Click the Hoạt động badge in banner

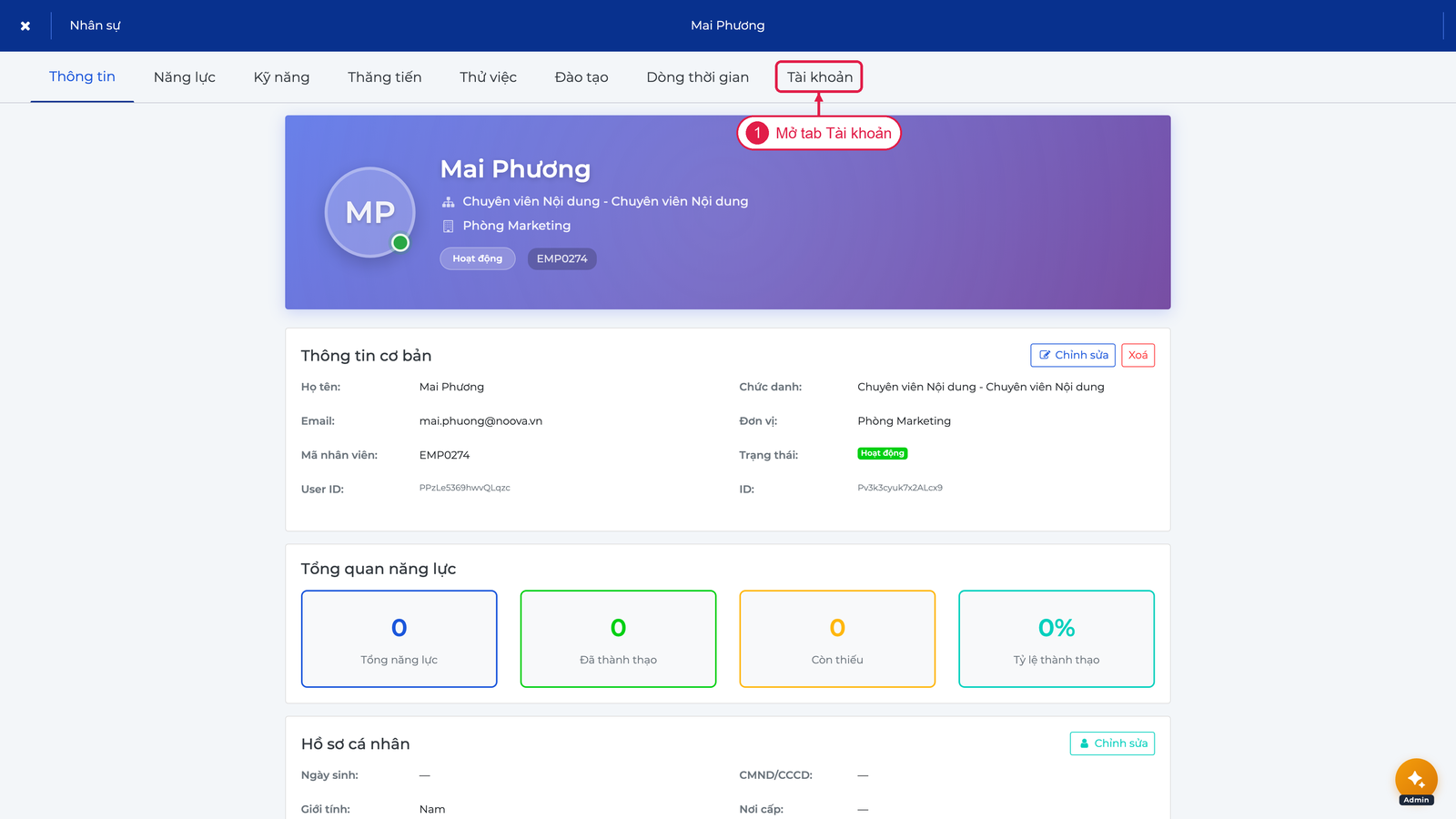pos(478,259)
